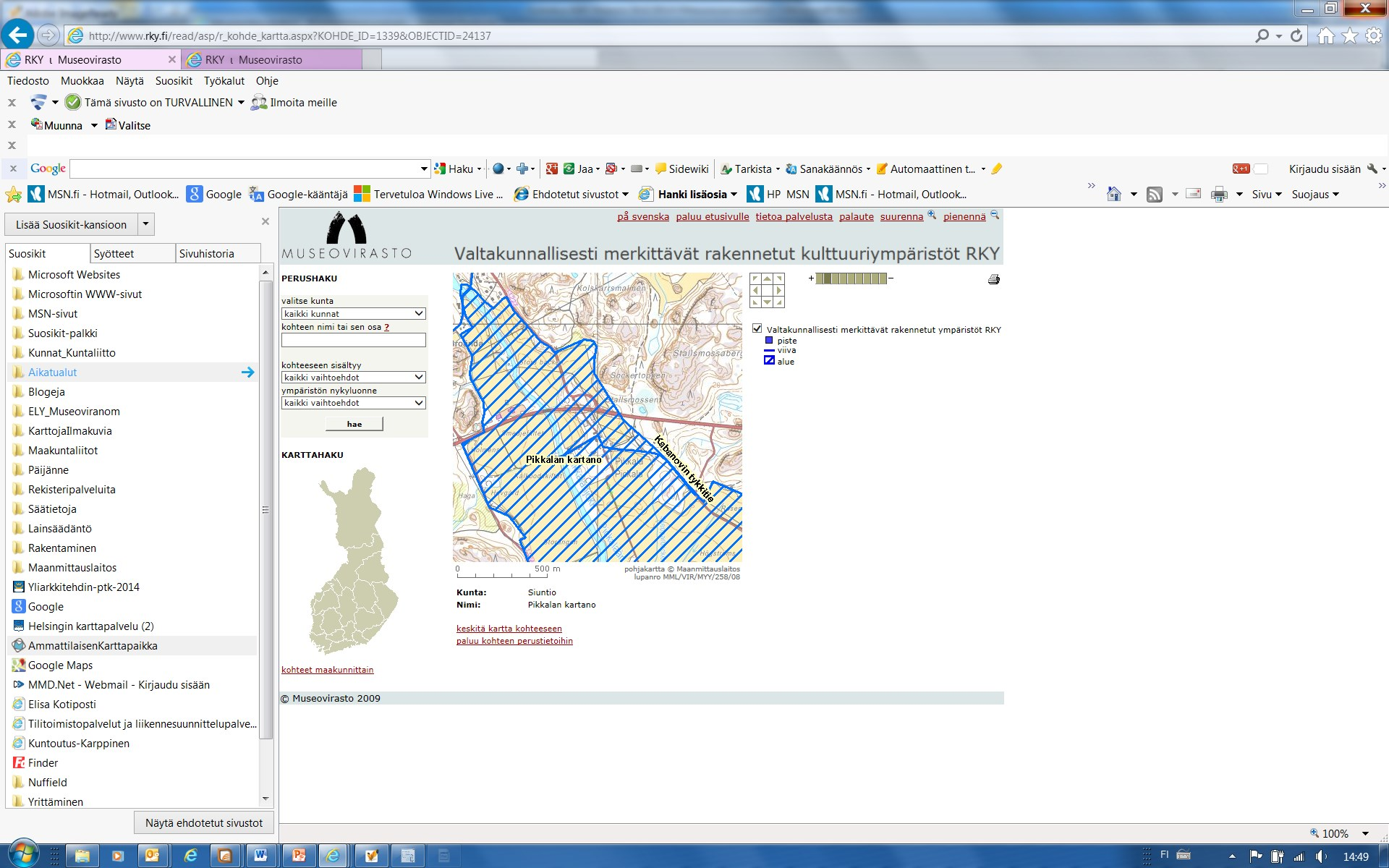Expand the Sanakäännös dropdown in Google toolbar
The image size is (1389, 868).
coord(868,169)
